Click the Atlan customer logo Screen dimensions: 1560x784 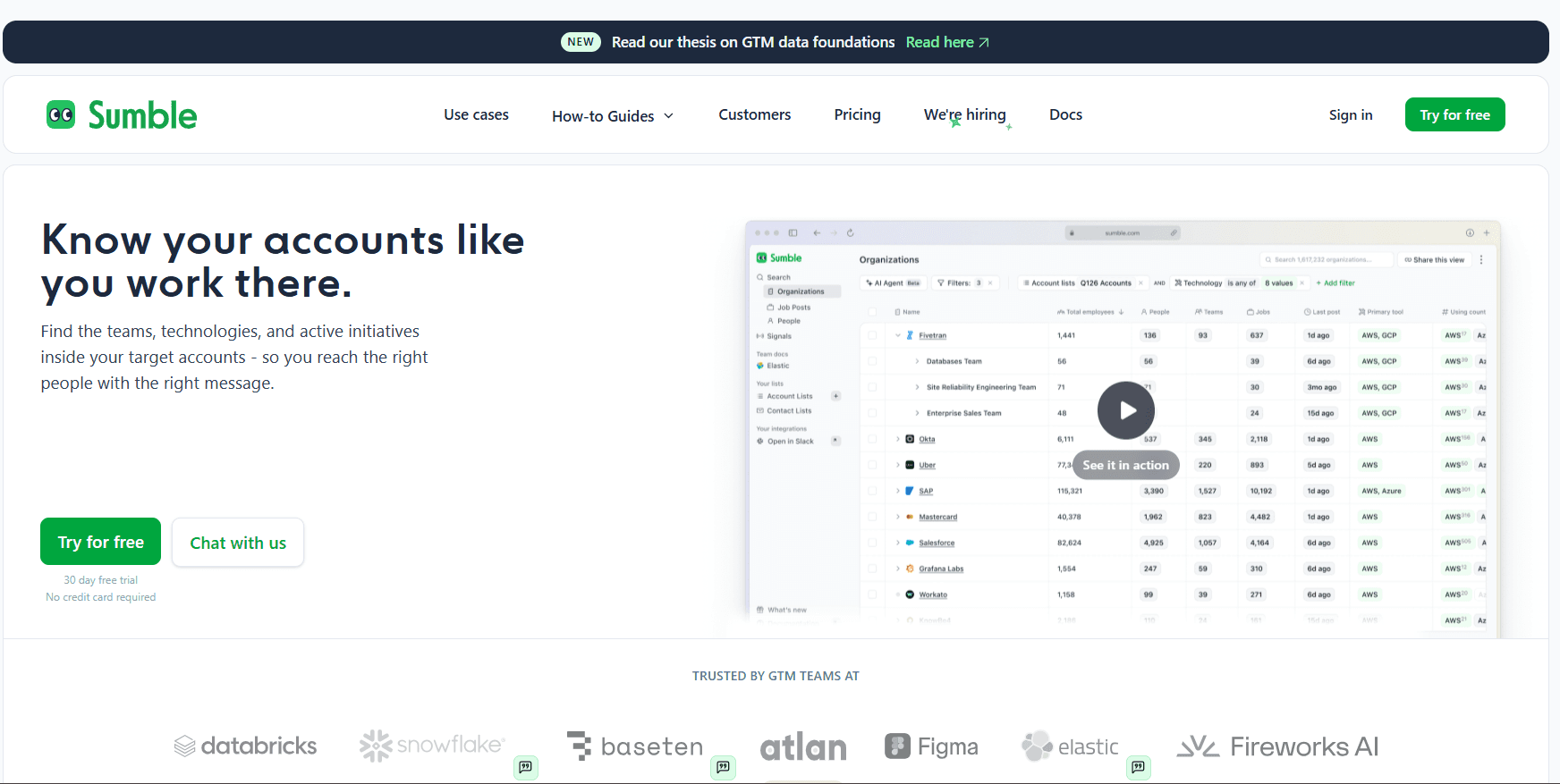(x=803, y=746)
